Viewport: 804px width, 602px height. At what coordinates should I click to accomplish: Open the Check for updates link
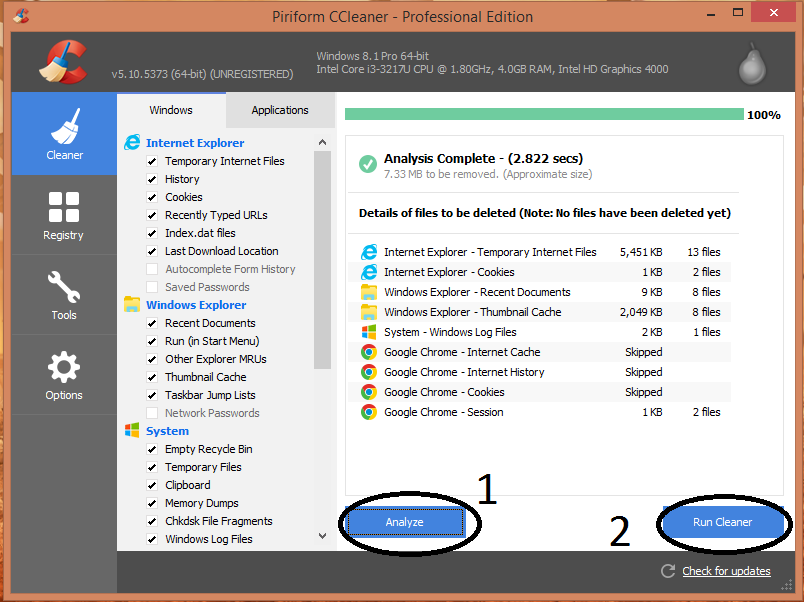click(x=726, y=571)
